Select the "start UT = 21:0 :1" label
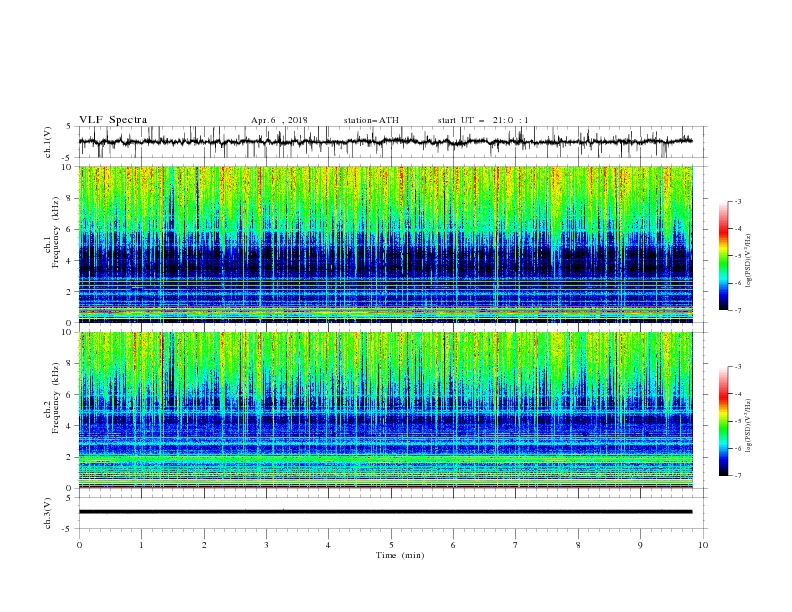This screenshot has height=612, width=792. click(x=483, y=120)
